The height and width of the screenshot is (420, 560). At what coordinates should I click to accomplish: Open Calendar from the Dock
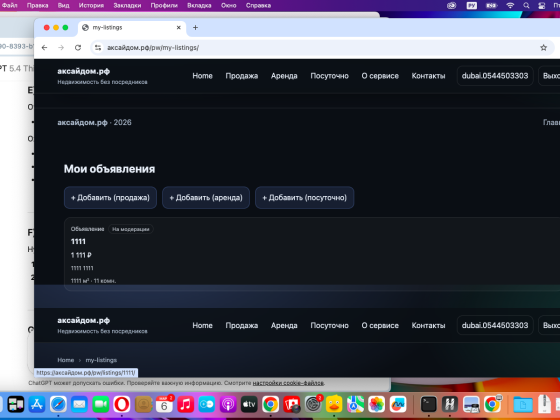click(x=164, y=404)
